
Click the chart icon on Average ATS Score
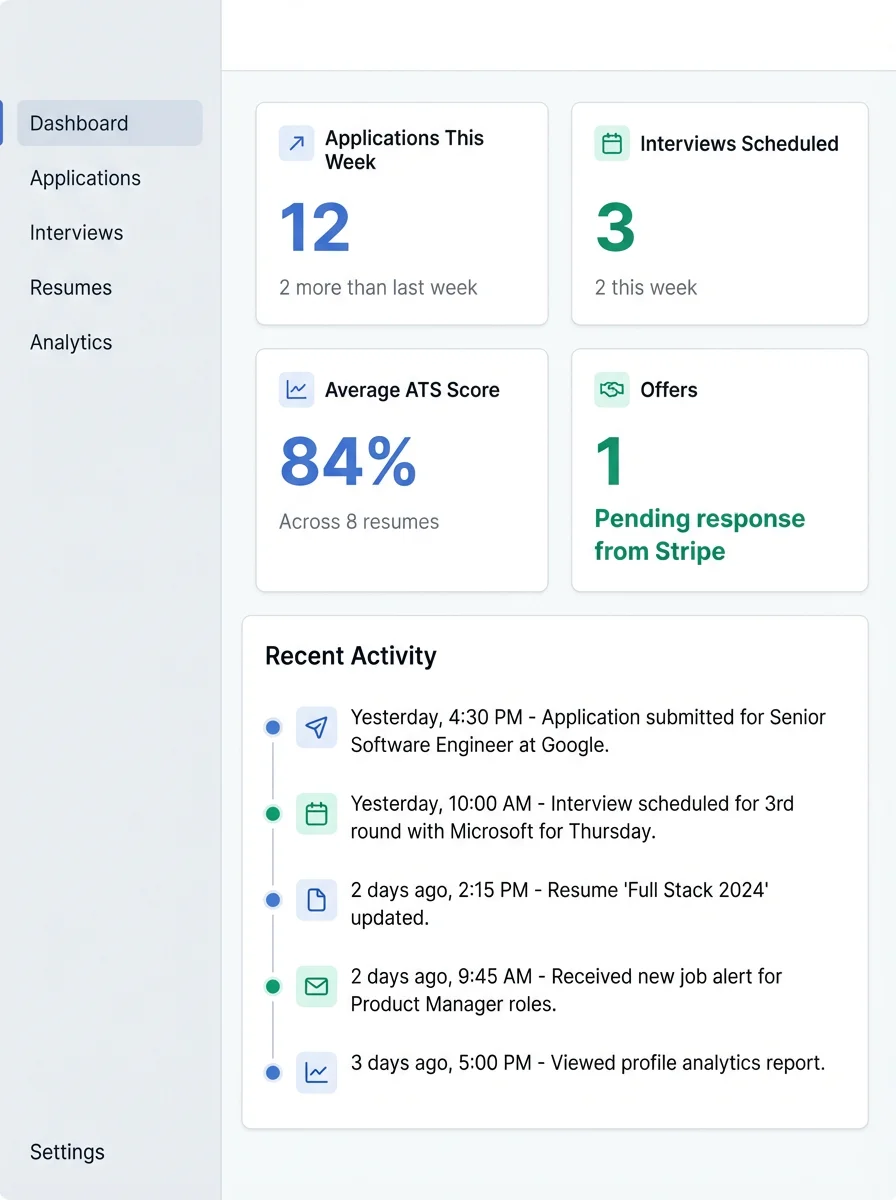(296, 390)
